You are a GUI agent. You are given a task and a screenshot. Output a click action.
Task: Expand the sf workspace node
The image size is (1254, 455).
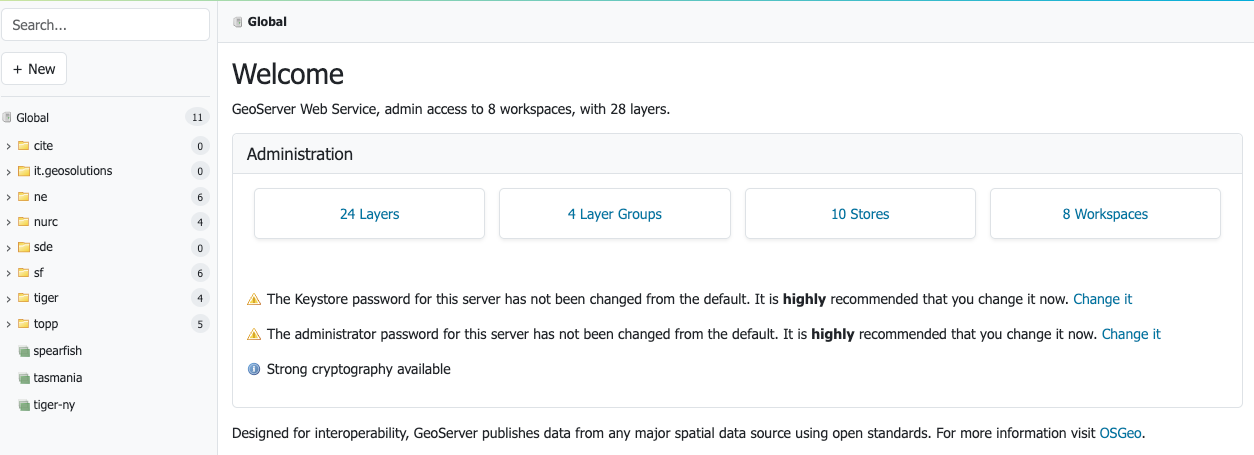8,273
